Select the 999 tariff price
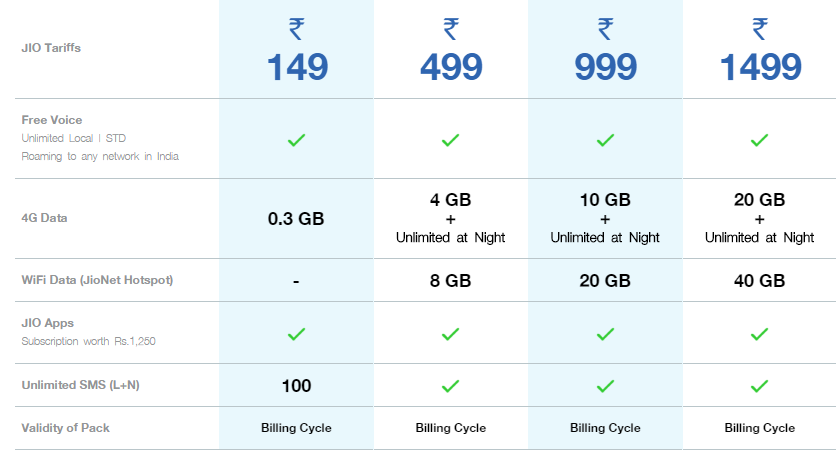Image resolution: width=837 pixels, height=451 pixels. (x=605, y=67)
